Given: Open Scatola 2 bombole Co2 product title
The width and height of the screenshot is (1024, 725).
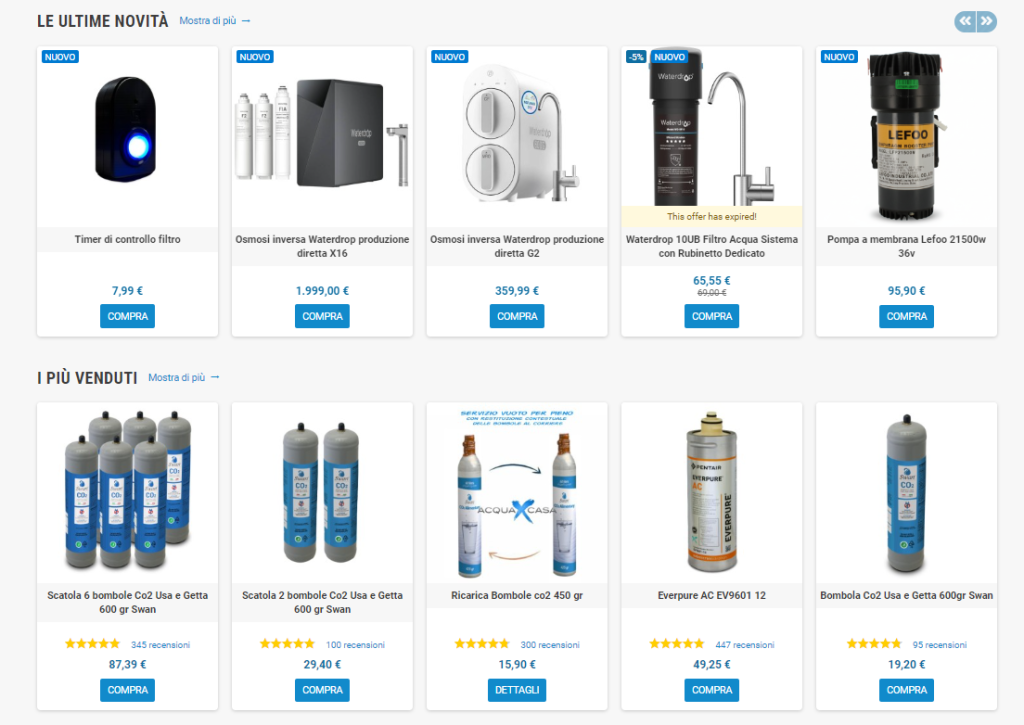Looking at the screenshot, I should coord(322,602).
